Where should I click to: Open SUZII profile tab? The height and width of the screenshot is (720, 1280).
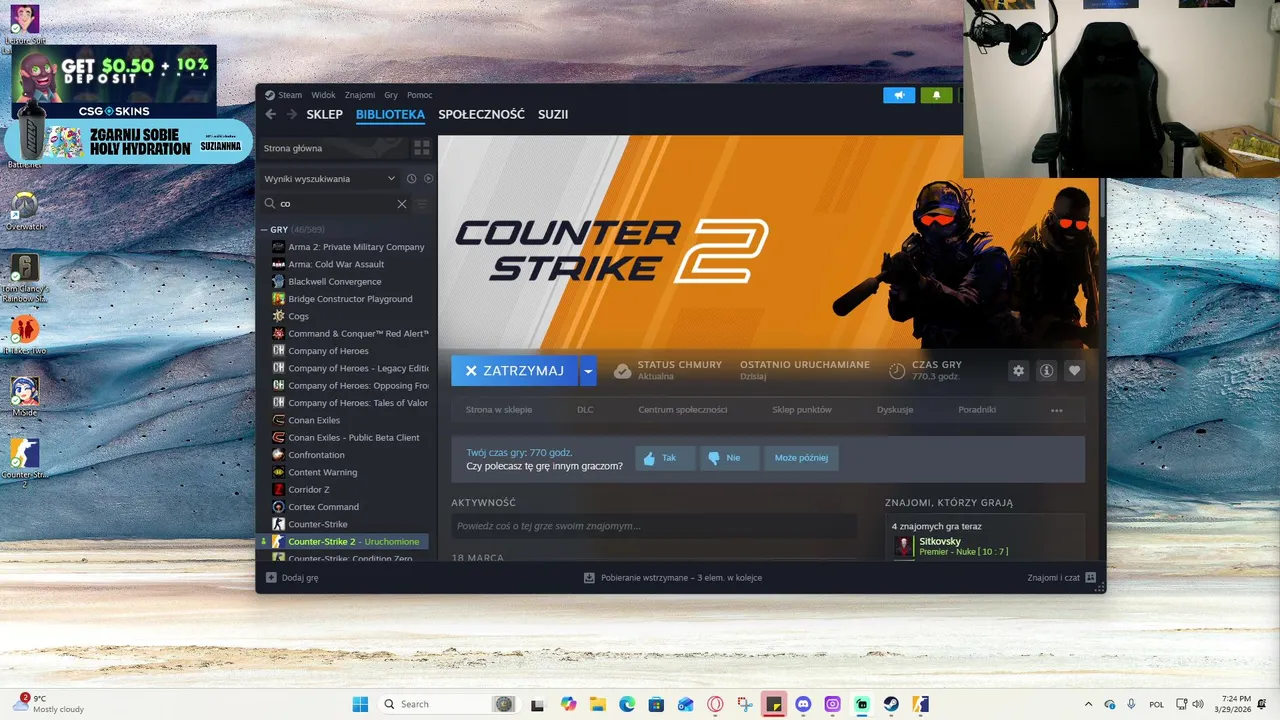point(553,114)
